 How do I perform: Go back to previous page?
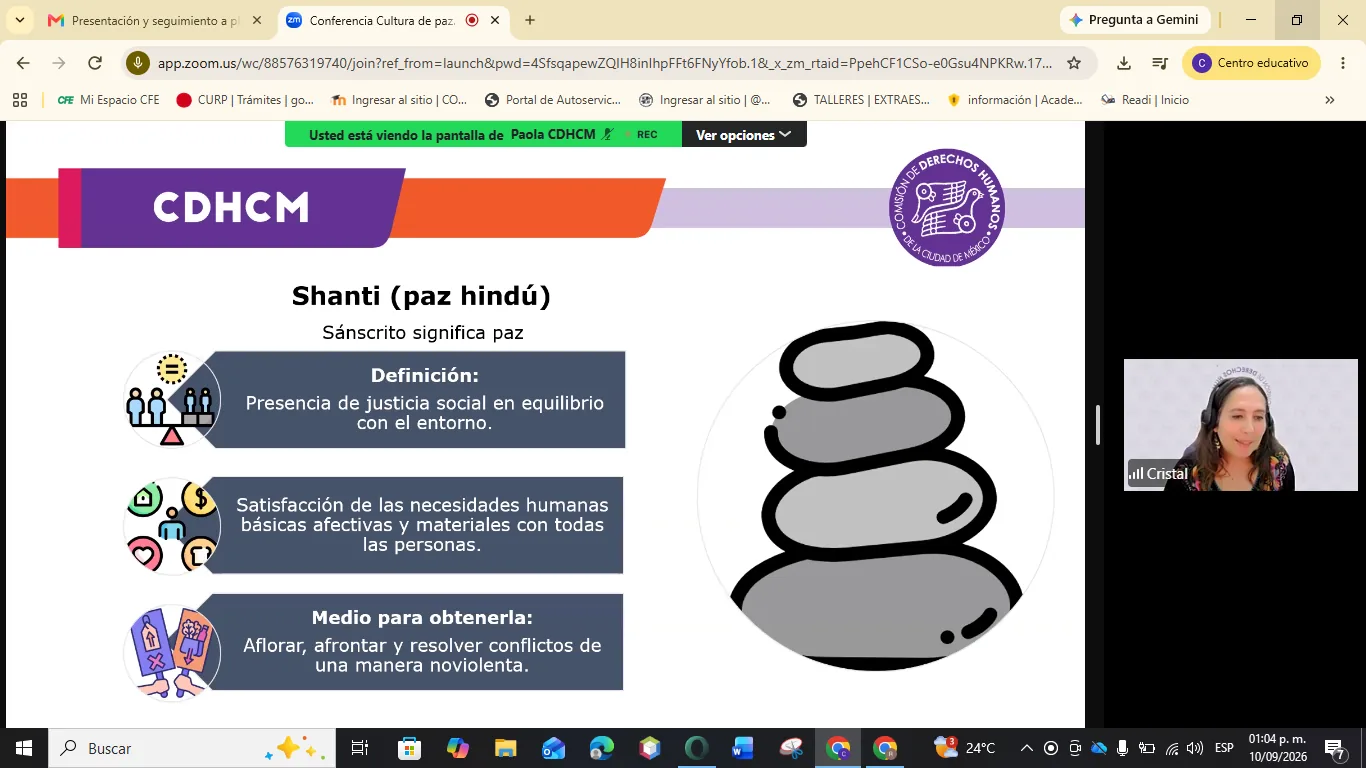23,63
